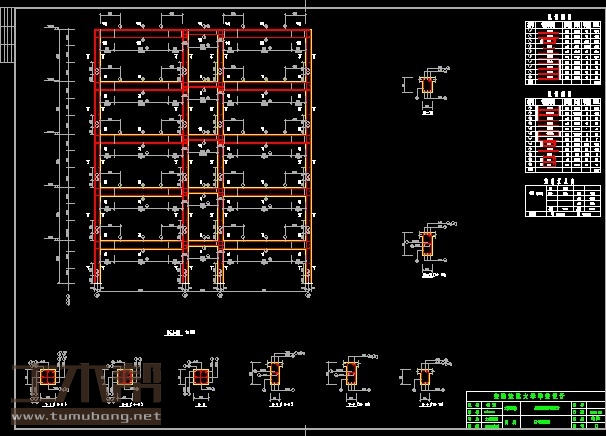
Task: Select the upper beam cross-section detail
Action: click(427, 88)
